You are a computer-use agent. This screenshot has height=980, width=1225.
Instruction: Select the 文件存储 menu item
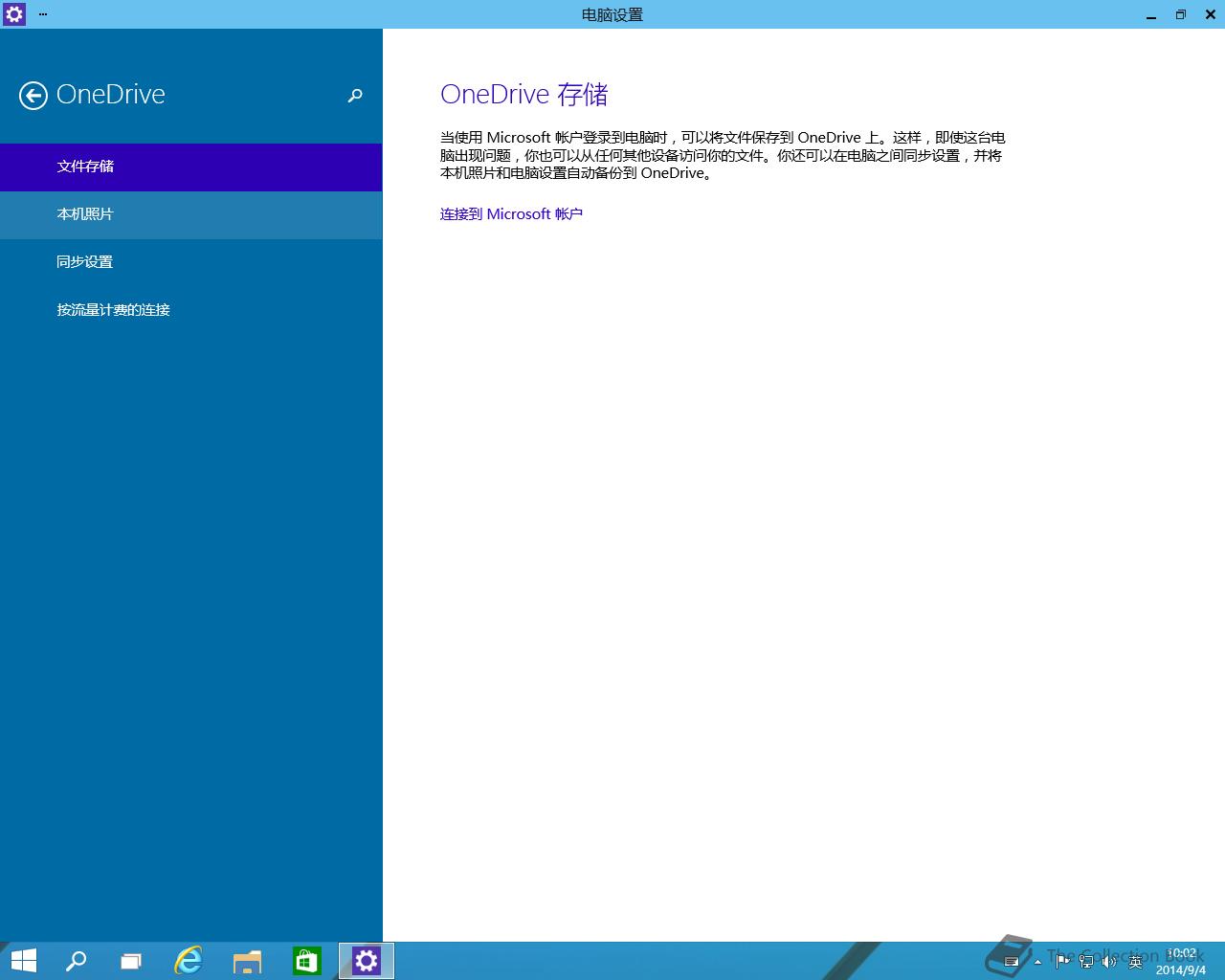[x=191, y=167]
